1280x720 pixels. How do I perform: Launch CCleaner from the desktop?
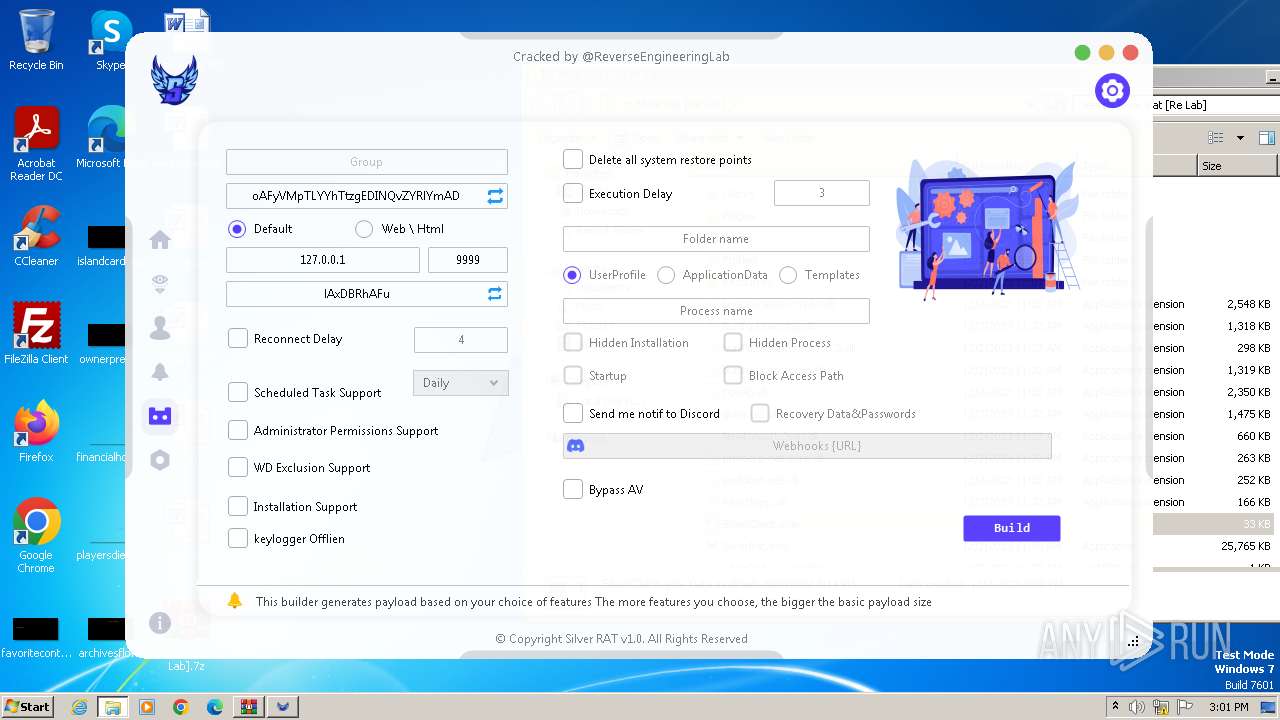[x=36, y=236]
